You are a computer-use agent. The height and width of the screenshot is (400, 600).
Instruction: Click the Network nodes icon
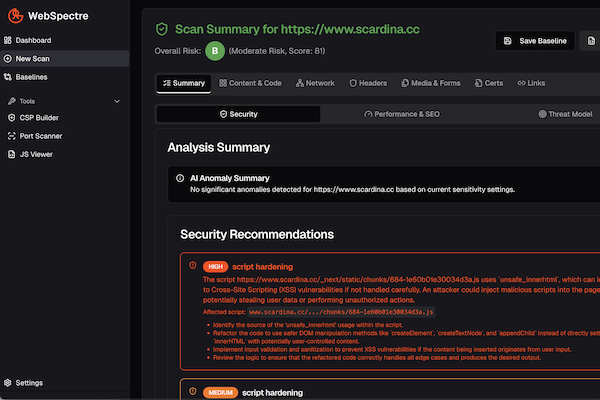(300, 83)
